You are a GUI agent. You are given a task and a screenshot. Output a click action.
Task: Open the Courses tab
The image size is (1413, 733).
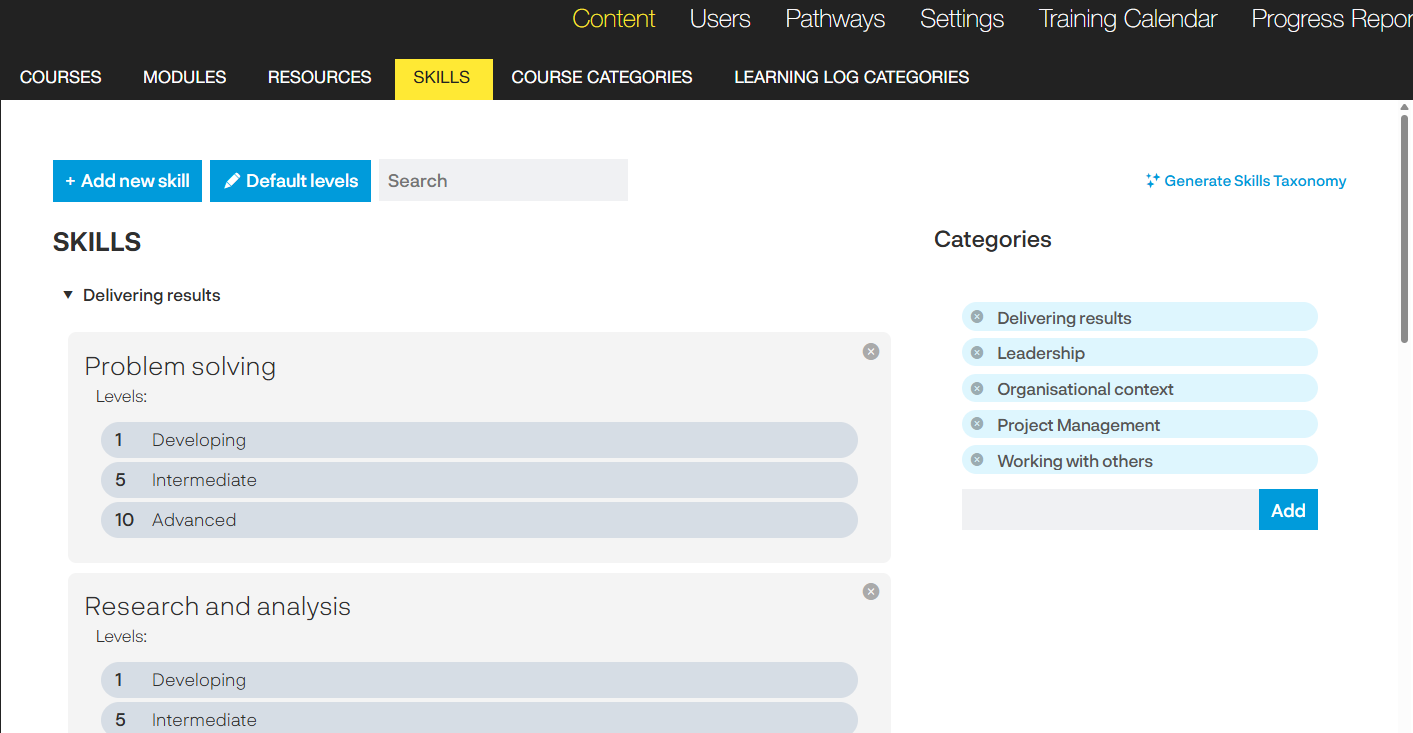coord(61,77)
